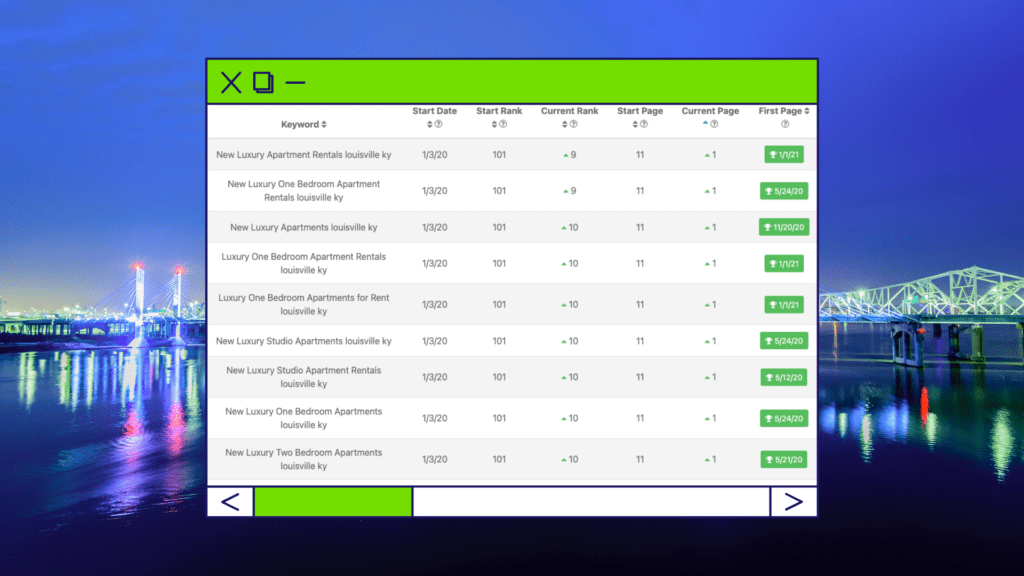Select 'New Luxury Studio Apartments louisville ky' keyword
1024x576 pixels.
tap(304, 341)
